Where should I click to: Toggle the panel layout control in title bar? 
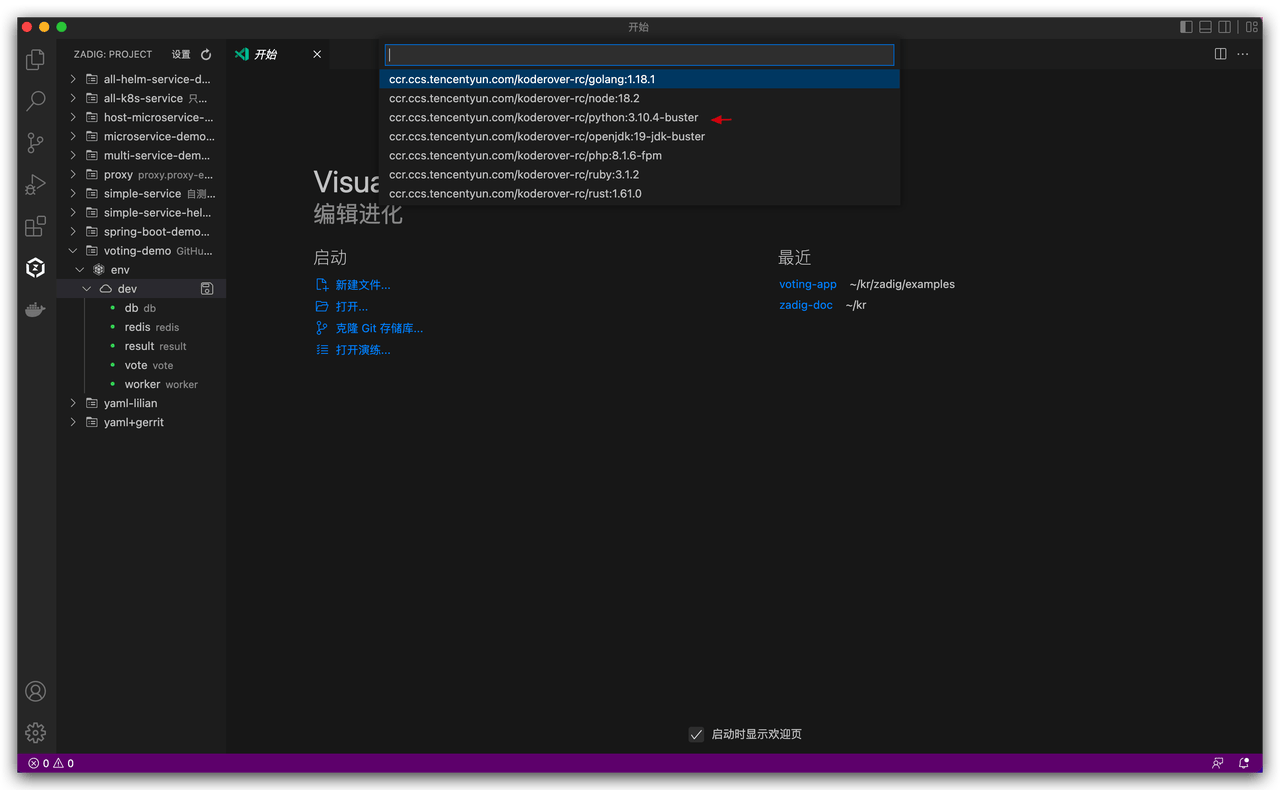[1205, 26]
